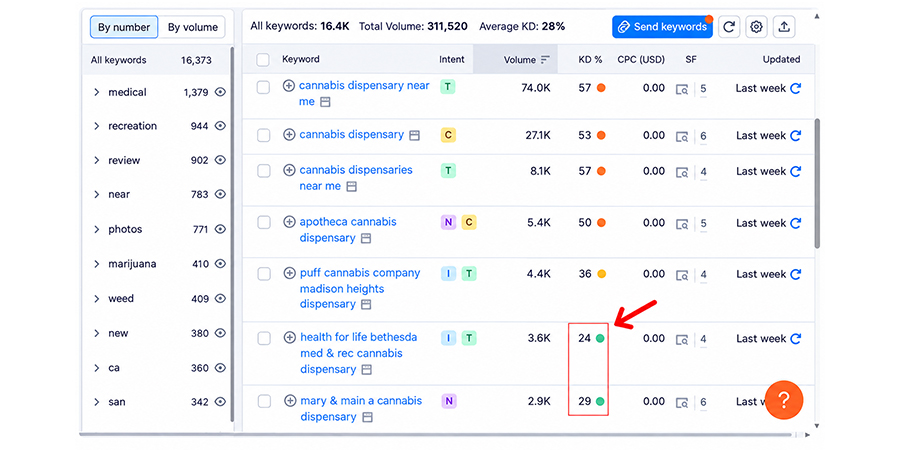Refresh the 'cannabis dispensary near me' row

pyautogui.click(x=796, y=88)
